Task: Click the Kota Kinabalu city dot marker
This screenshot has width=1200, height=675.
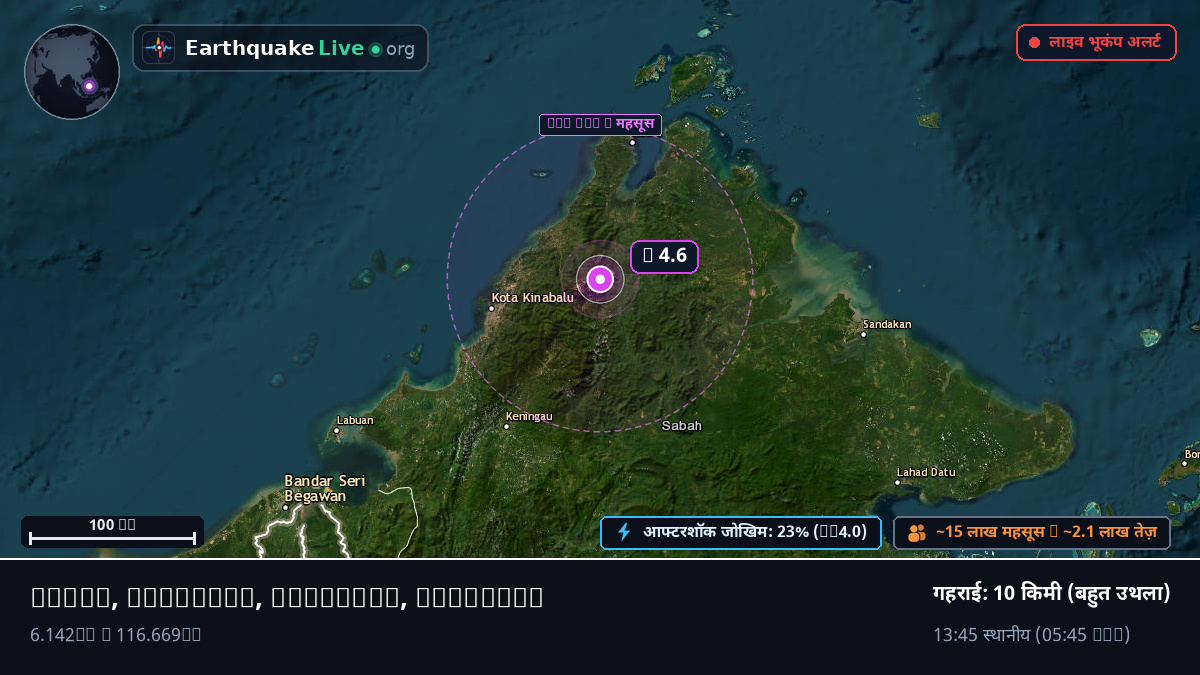Action: (491, 308)
